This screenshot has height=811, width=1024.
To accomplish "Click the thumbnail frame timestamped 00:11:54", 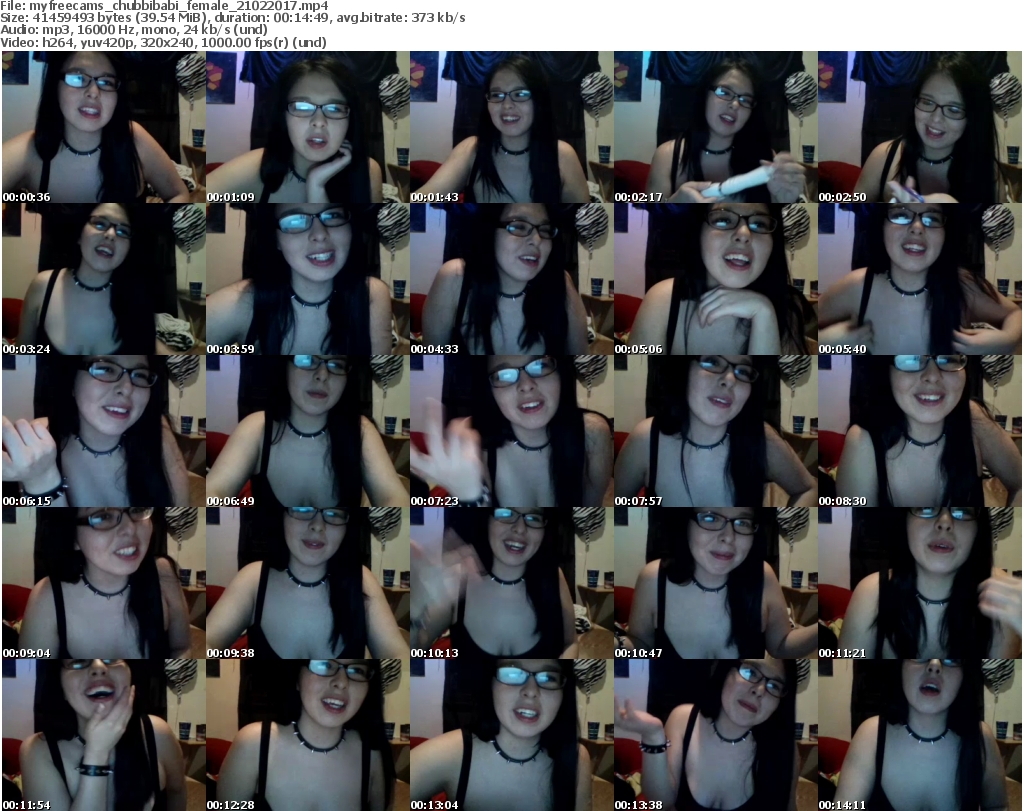I will [104, 735].
